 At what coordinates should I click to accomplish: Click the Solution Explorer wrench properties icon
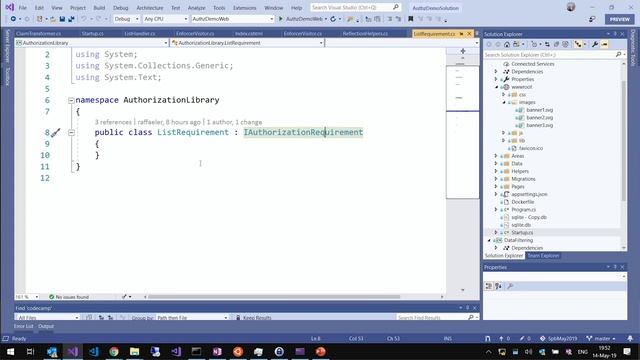pos(595,44)
